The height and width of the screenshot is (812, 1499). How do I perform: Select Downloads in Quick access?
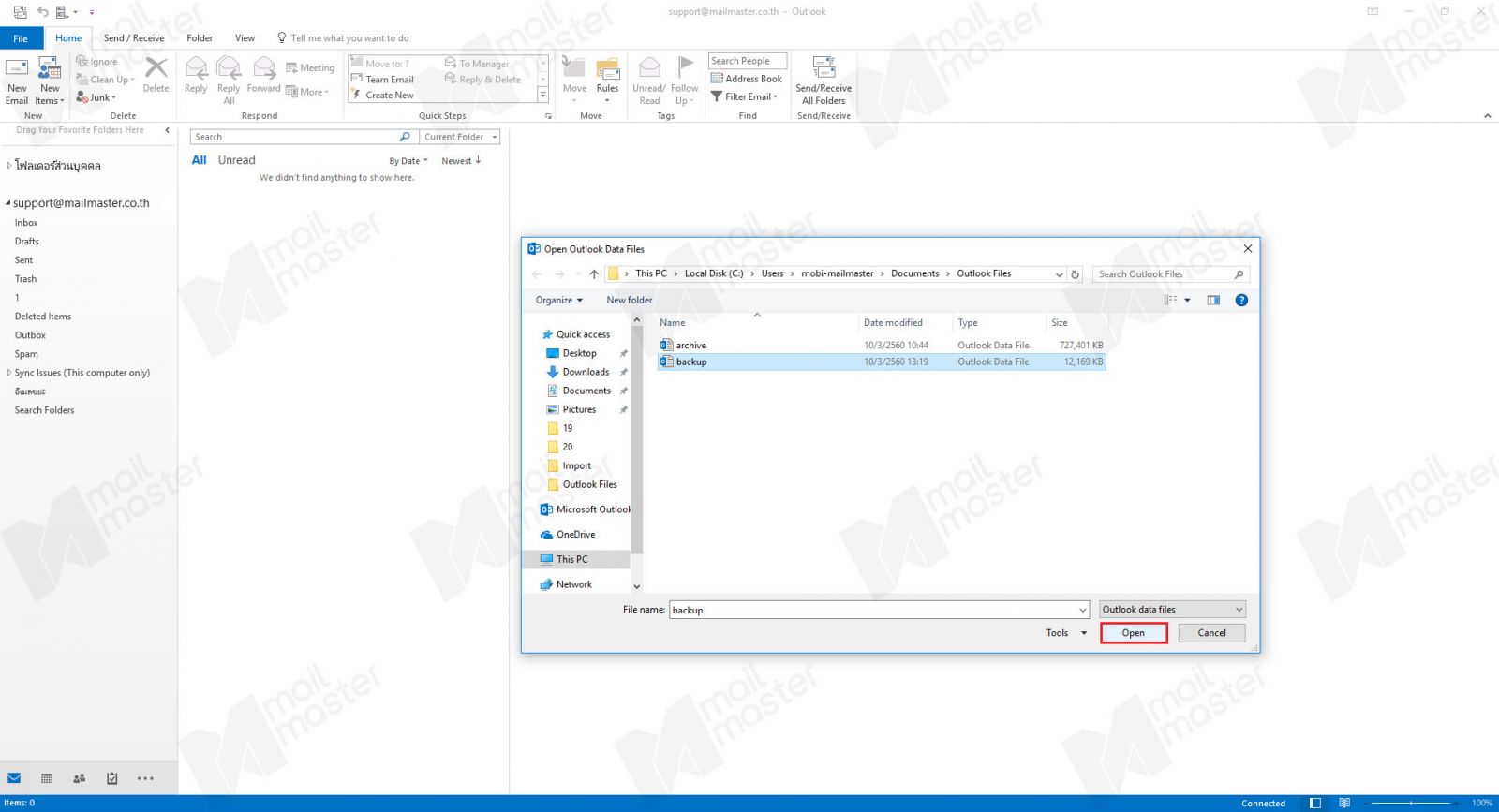pyautogui.click(x=586, y=372)
